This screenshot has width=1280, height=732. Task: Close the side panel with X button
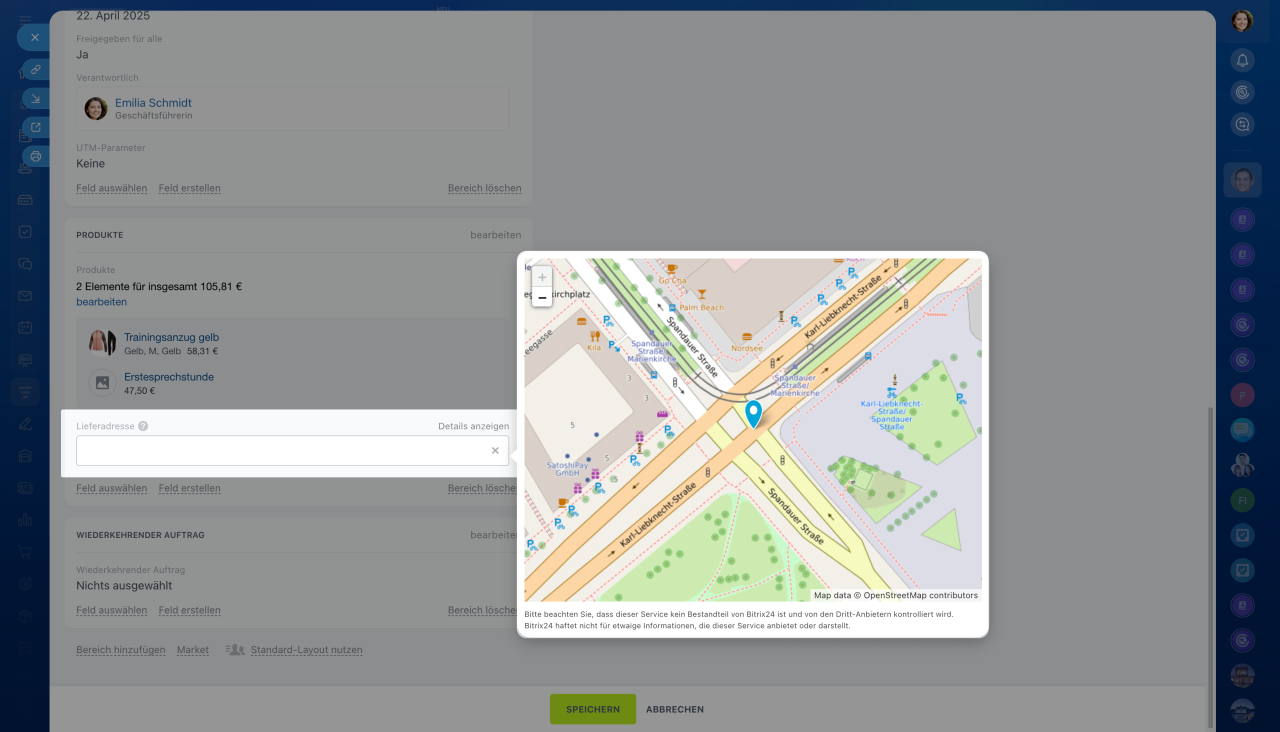tap(34, 37)
